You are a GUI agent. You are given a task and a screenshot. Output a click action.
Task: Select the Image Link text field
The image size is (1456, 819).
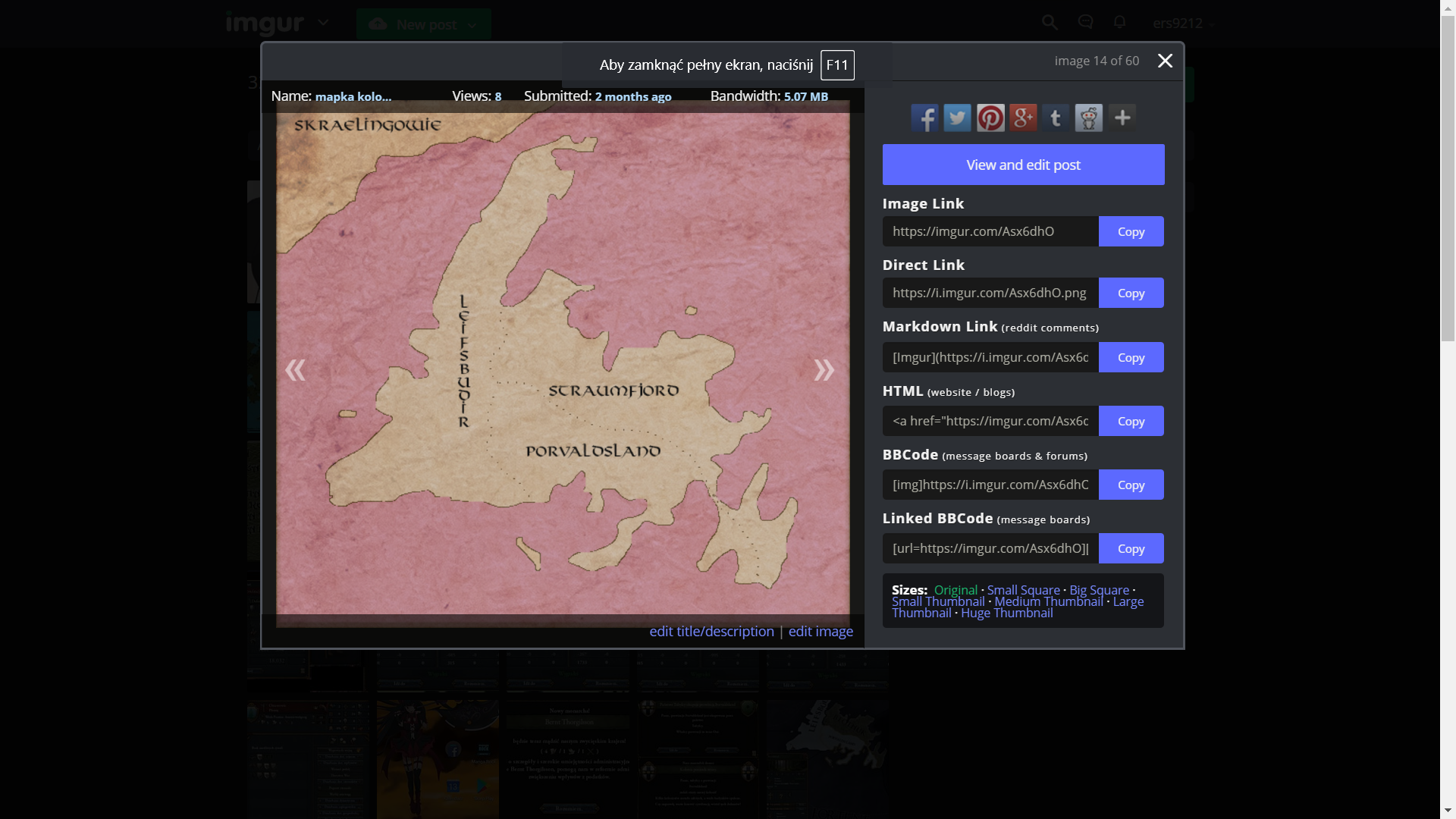[x=990, y=231]
